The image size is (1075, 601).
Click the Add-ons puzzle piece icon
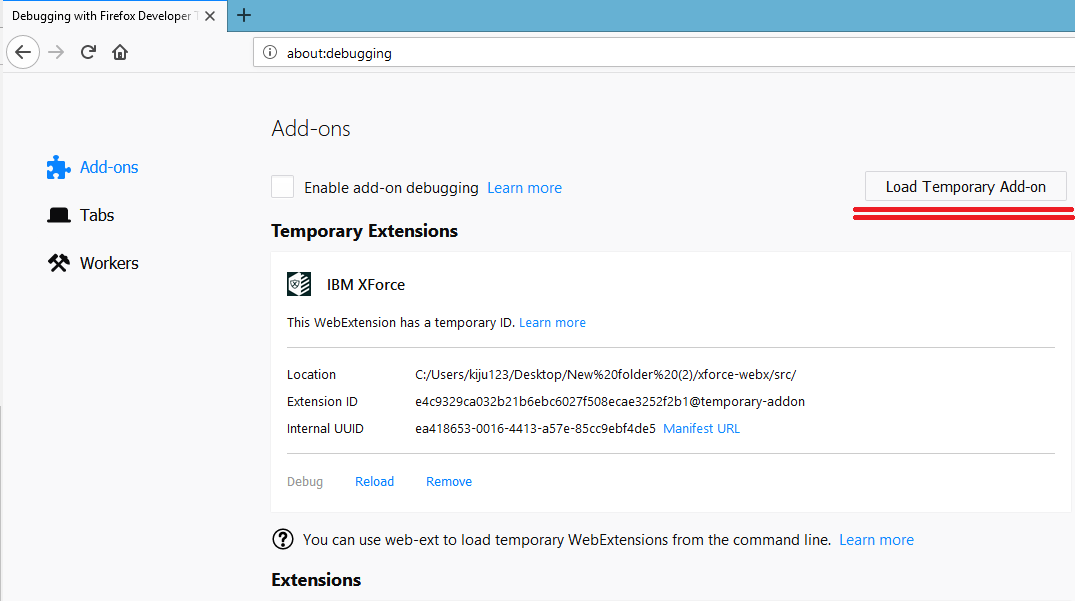pos(58,167)
